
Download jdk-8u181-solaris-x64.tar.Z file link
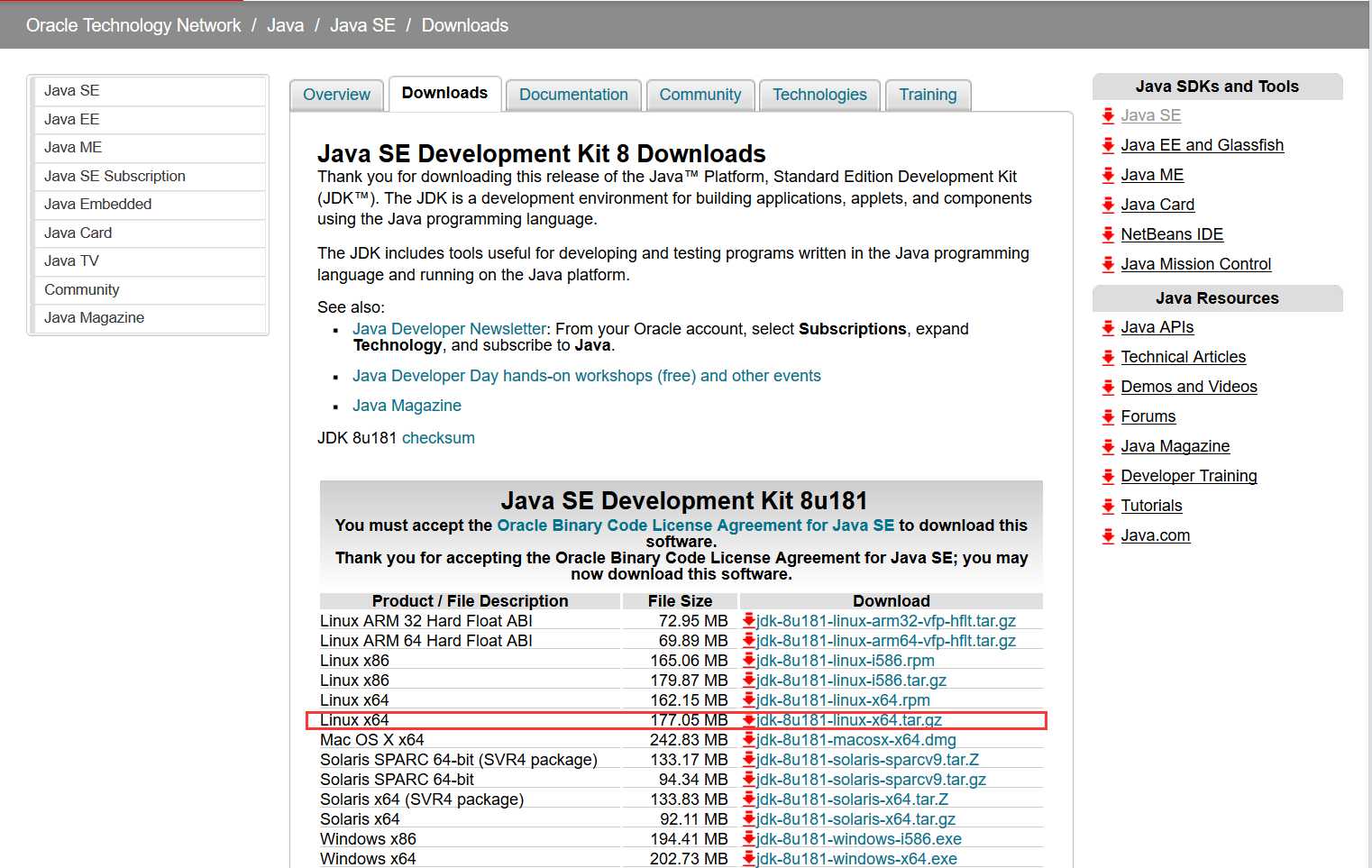click(852, 799)
